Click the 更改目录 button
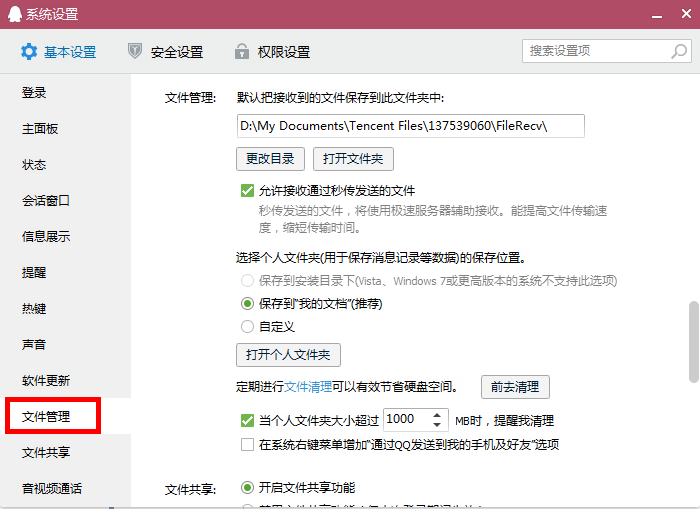700x509 pixels. [270, 159]
